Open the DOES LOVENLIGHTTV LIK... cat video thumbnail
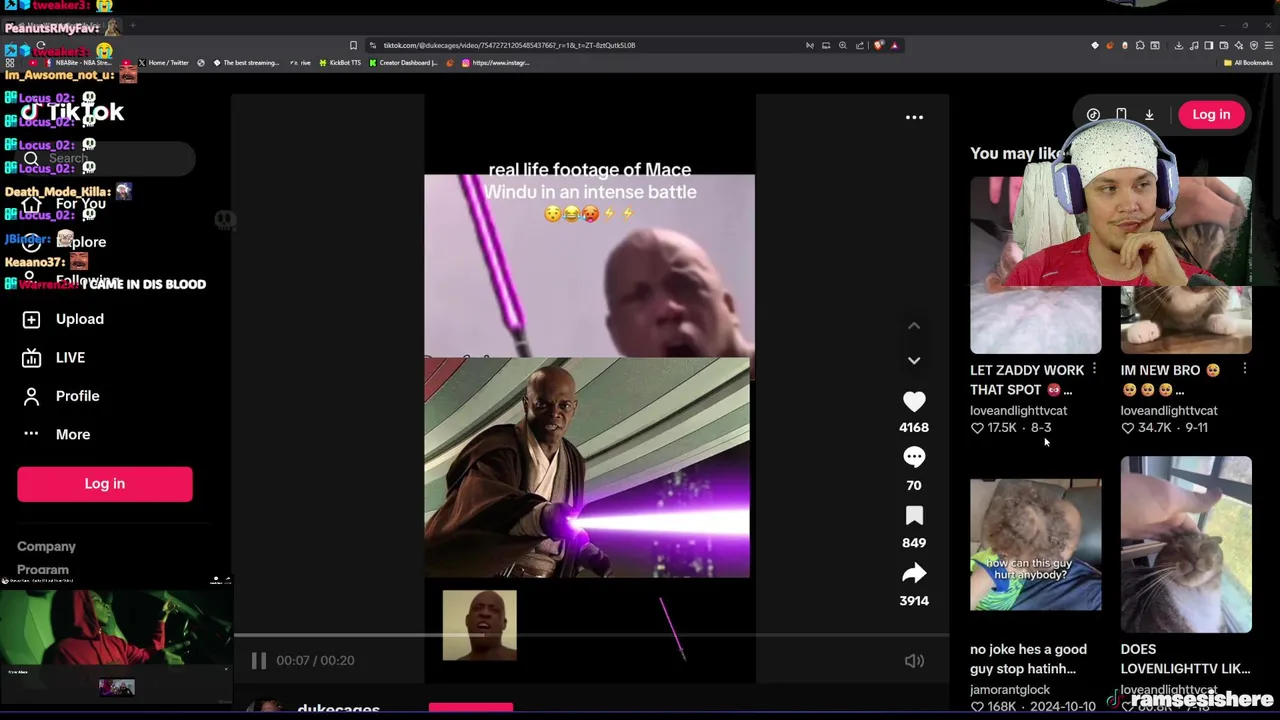Image resolution: width=1280 pixels, height=720 pixels. pyautogui.click(x=1186, y=545)
